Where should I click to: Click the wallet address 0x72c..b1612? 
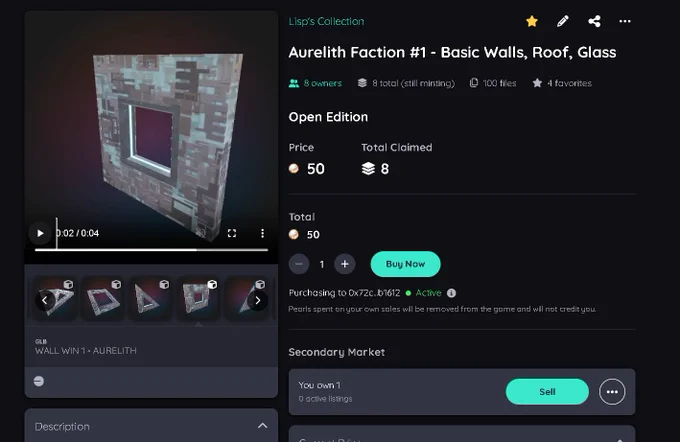(x=372, y=293)
